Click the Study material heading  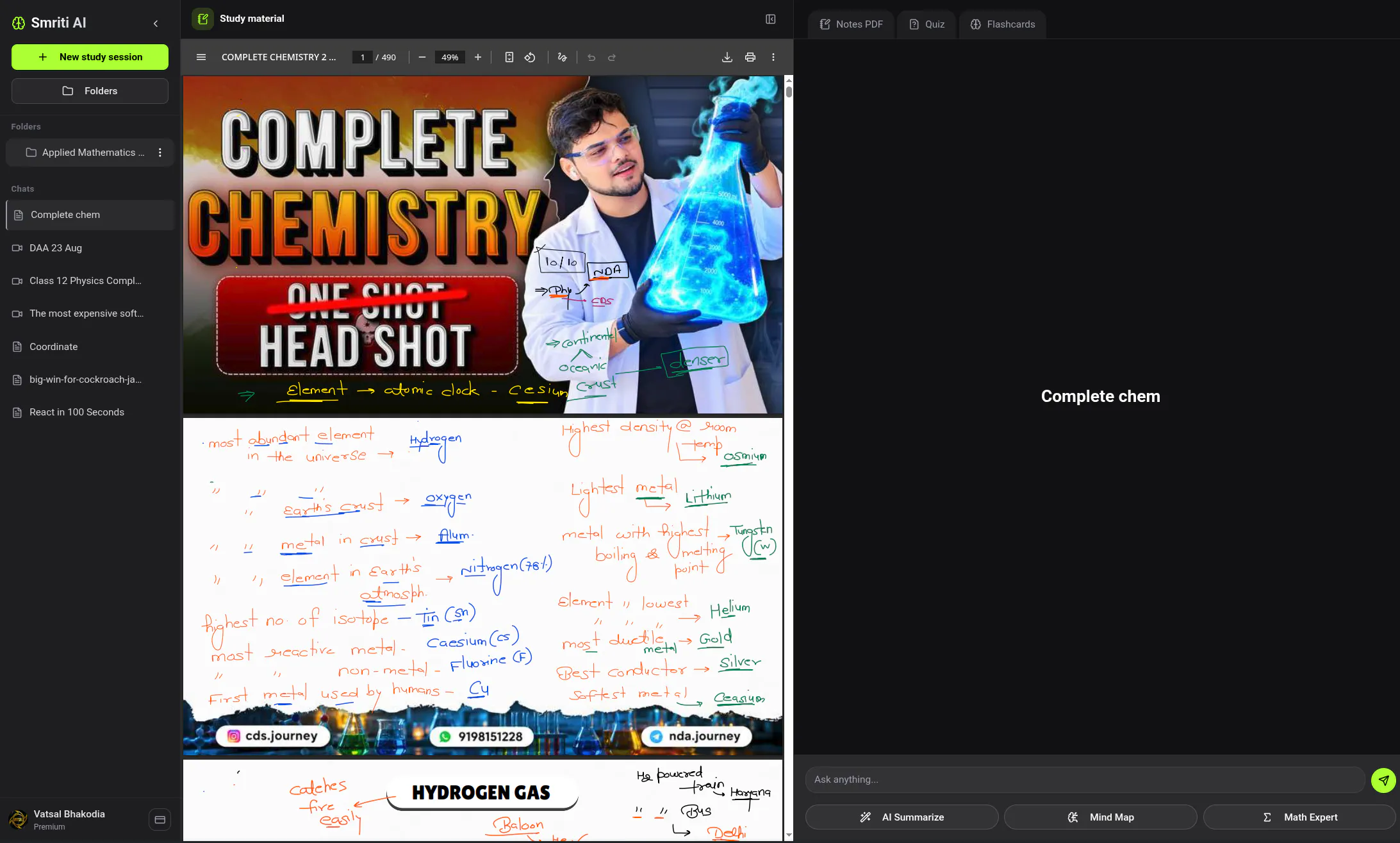point(252,19)
